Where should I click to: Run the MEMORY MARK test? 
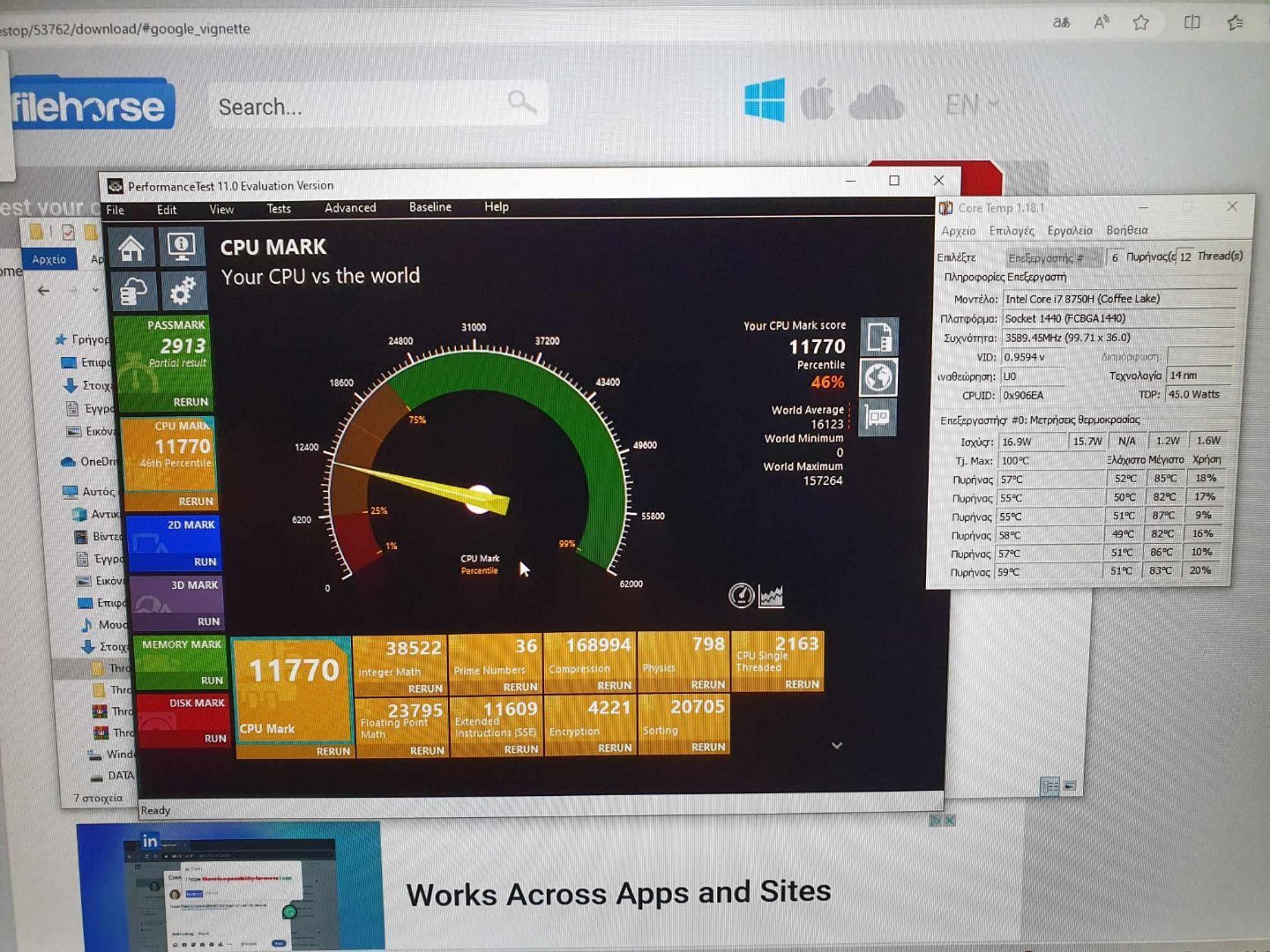tap(212, 681)
